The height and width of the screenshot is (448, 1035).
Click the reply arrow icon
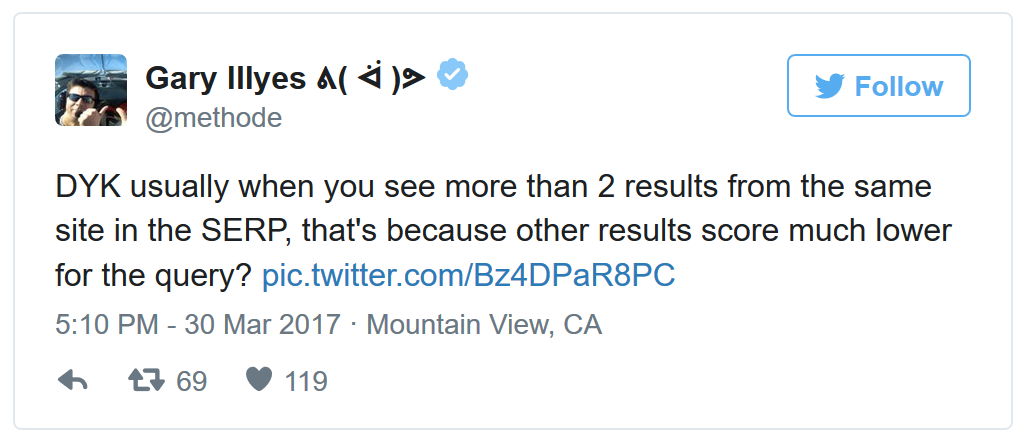(73, 381)
